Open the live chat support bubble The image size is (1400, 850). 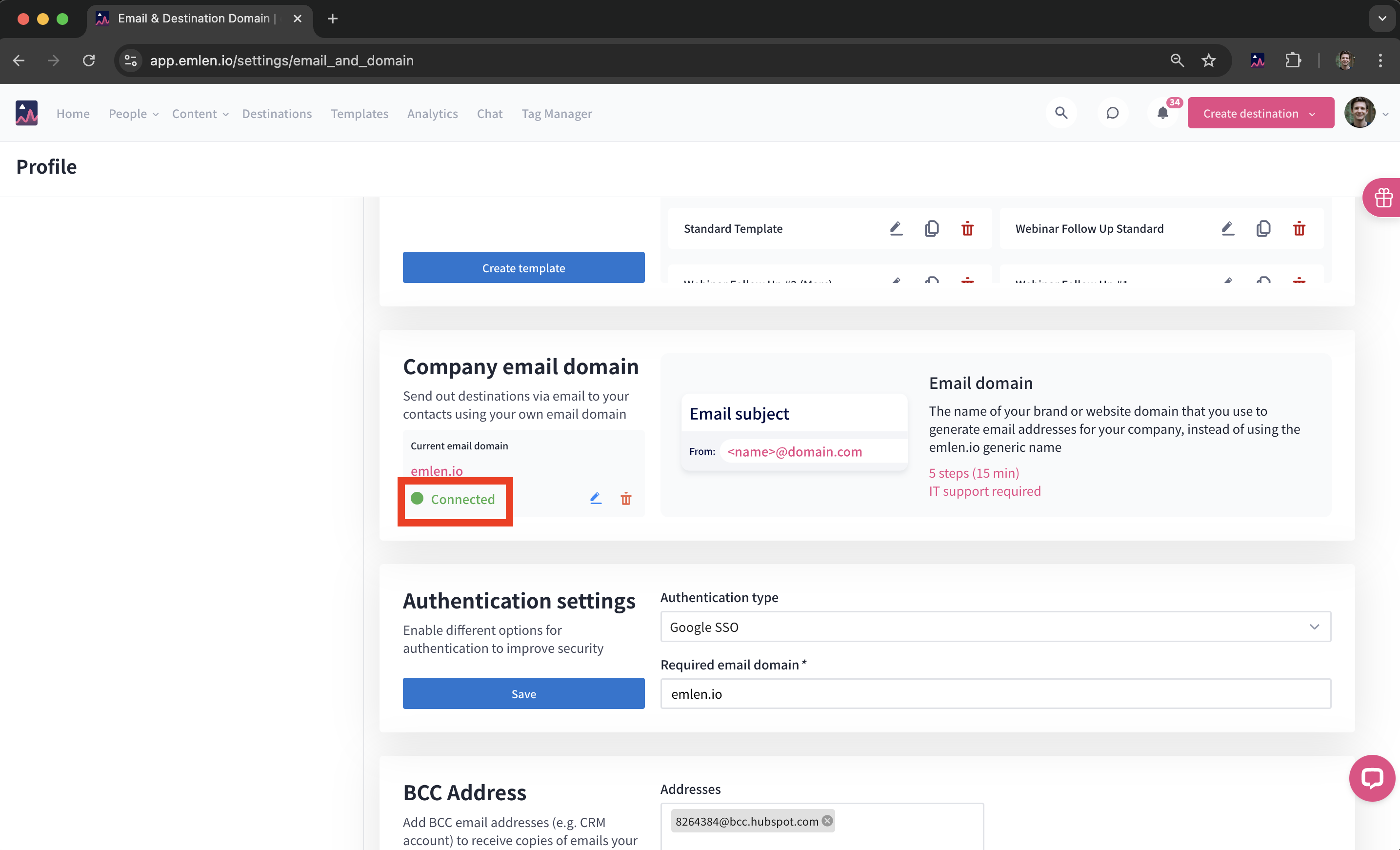(1372, 777)
